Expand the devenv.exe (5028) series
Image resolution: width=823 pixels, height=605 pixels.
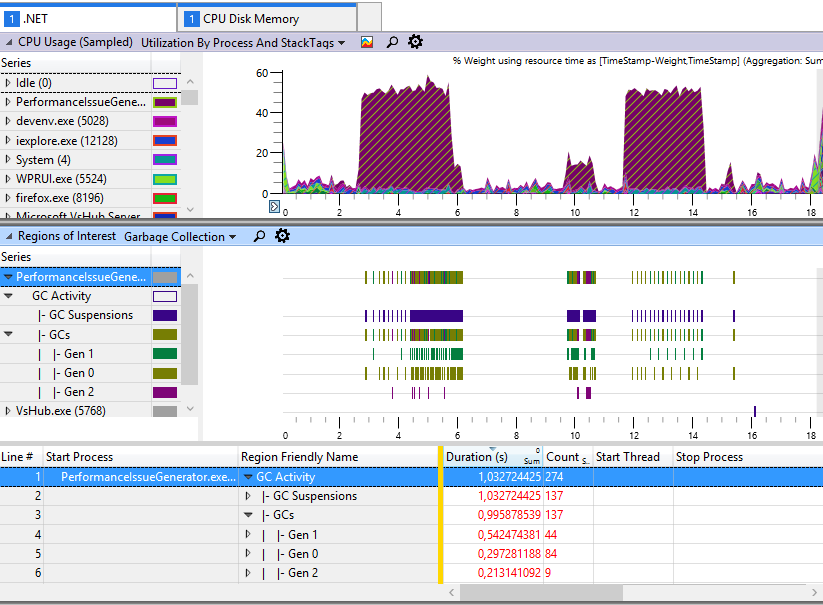[x=8, y=121]
